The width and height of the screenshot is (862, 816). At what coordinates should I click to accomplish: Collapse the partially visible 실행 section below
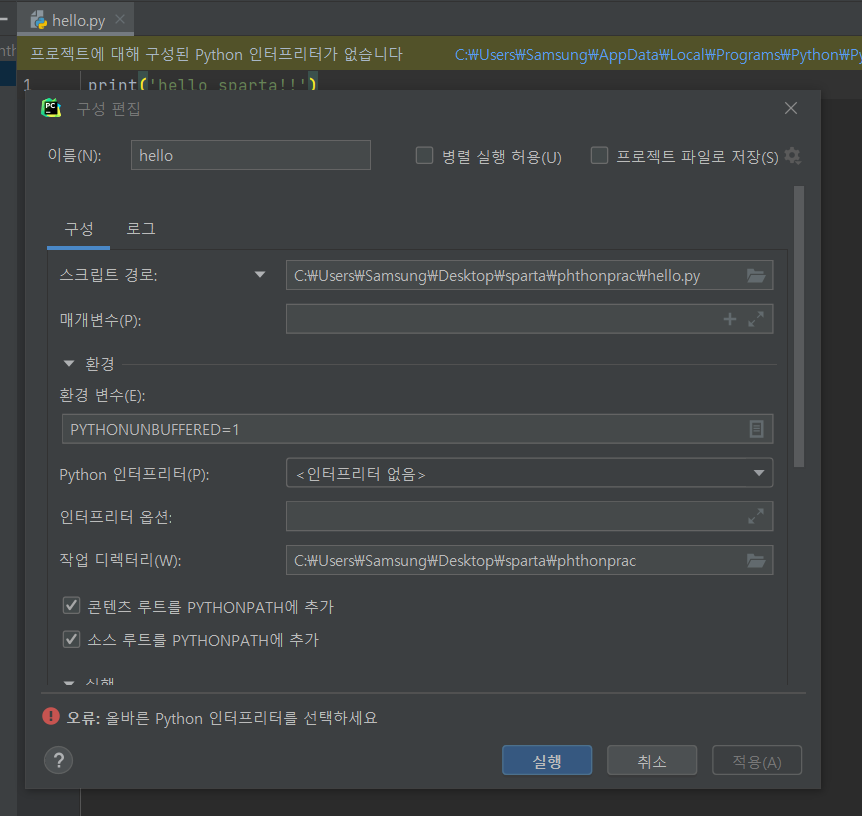[69, 682]
